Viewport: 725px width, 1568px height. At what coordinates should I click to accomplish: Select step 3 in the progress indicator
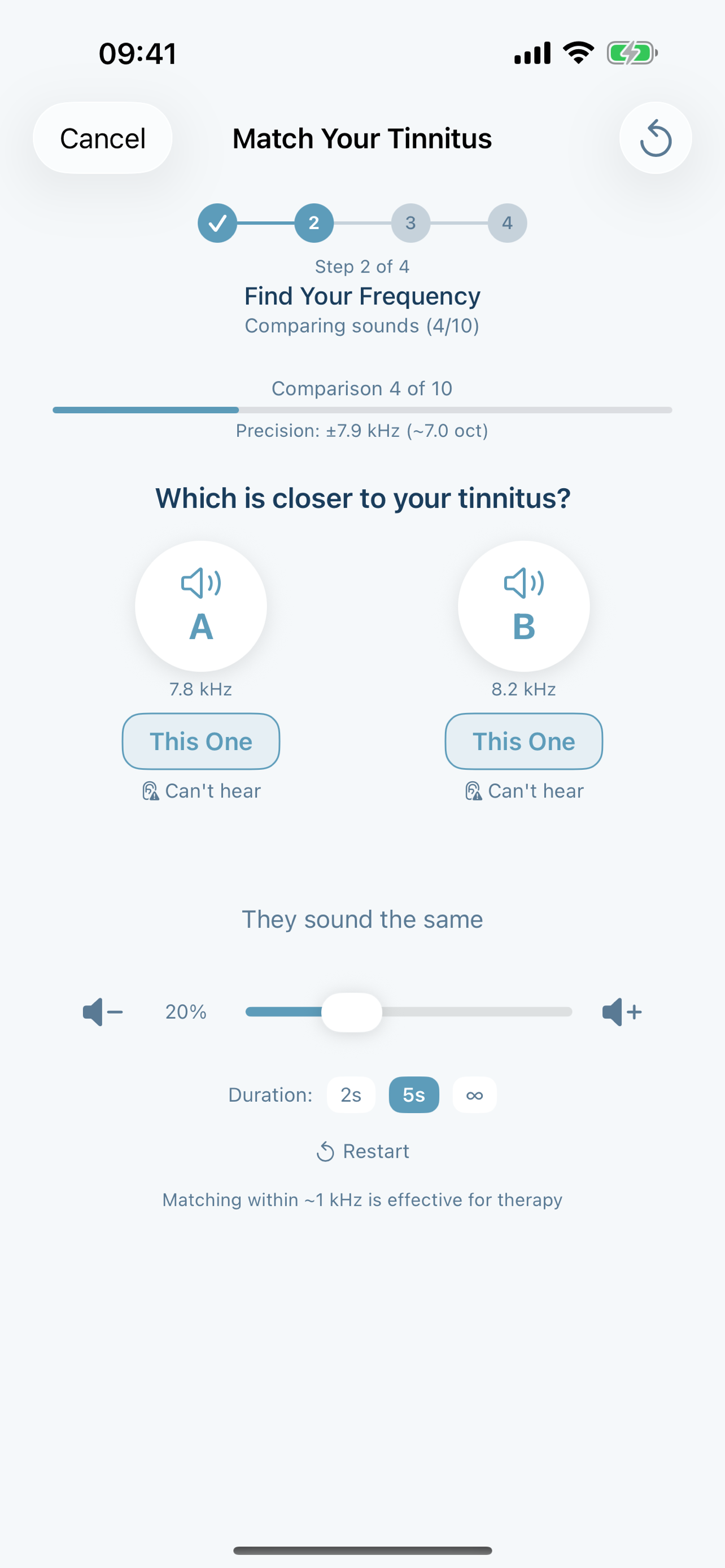[411, 223]
